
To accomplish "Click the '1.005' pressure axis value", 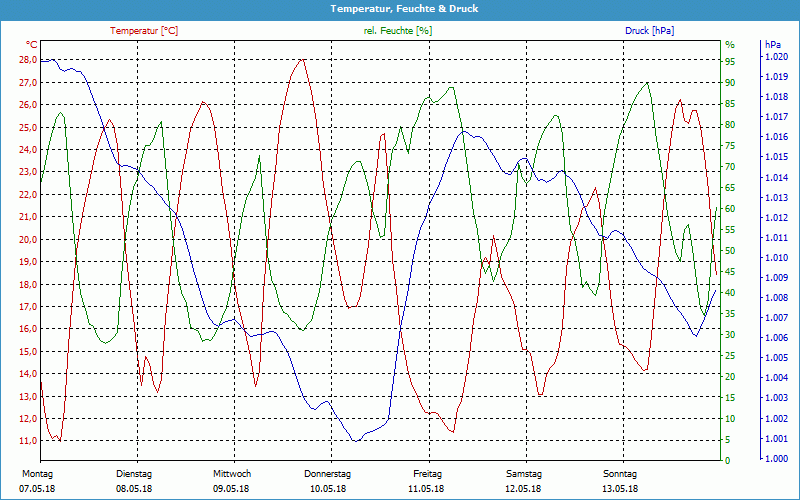I will [x=776, y=358].
